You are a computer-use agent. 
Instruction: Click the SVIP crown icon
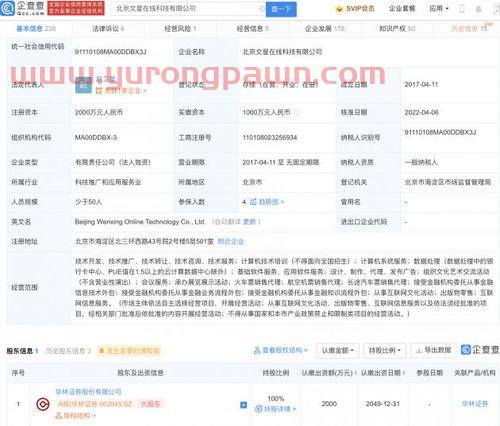coord(339,9)
